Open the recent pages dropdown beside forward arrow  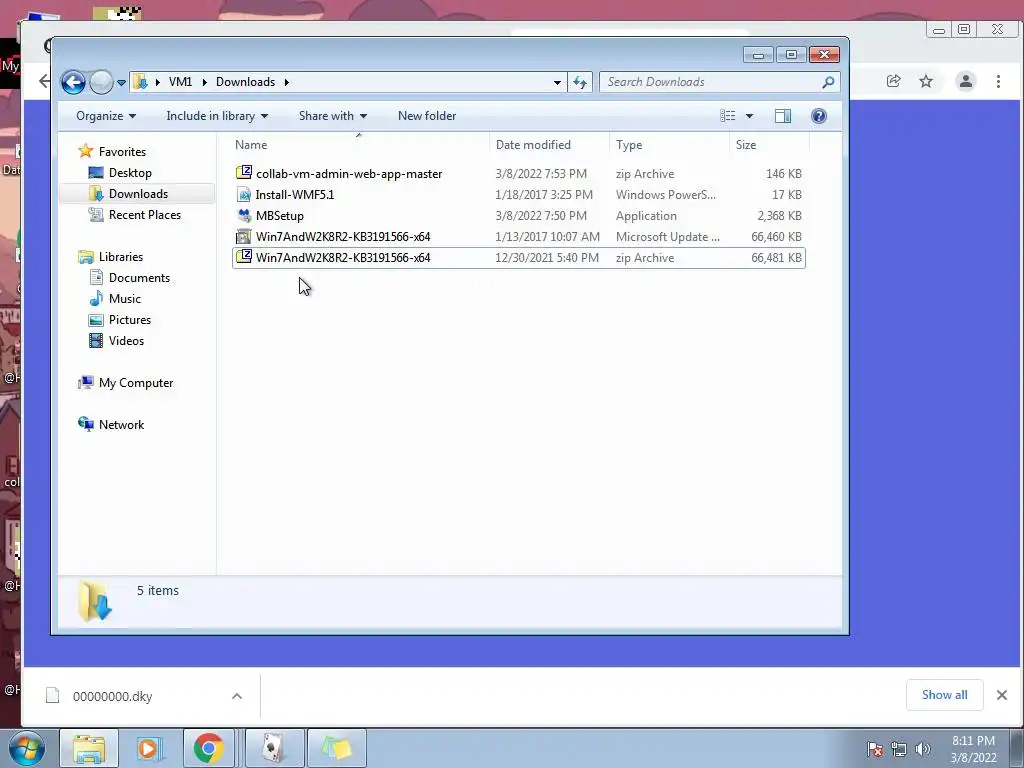(121, 83)
